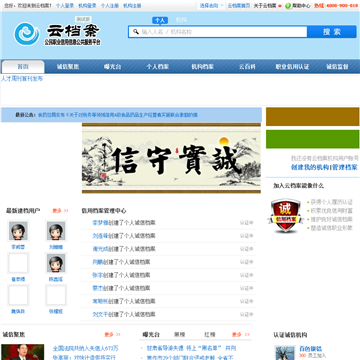Click the 搜索 search button
The height and width of the screenshot is (360, 360).
[332, 32]
